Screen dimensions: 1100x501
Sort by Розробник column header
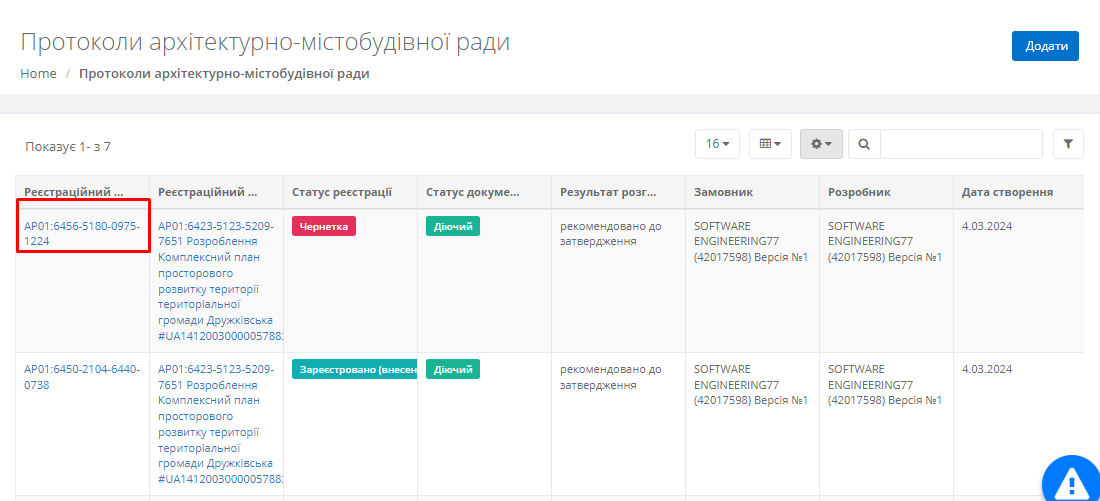pos(859,192)
